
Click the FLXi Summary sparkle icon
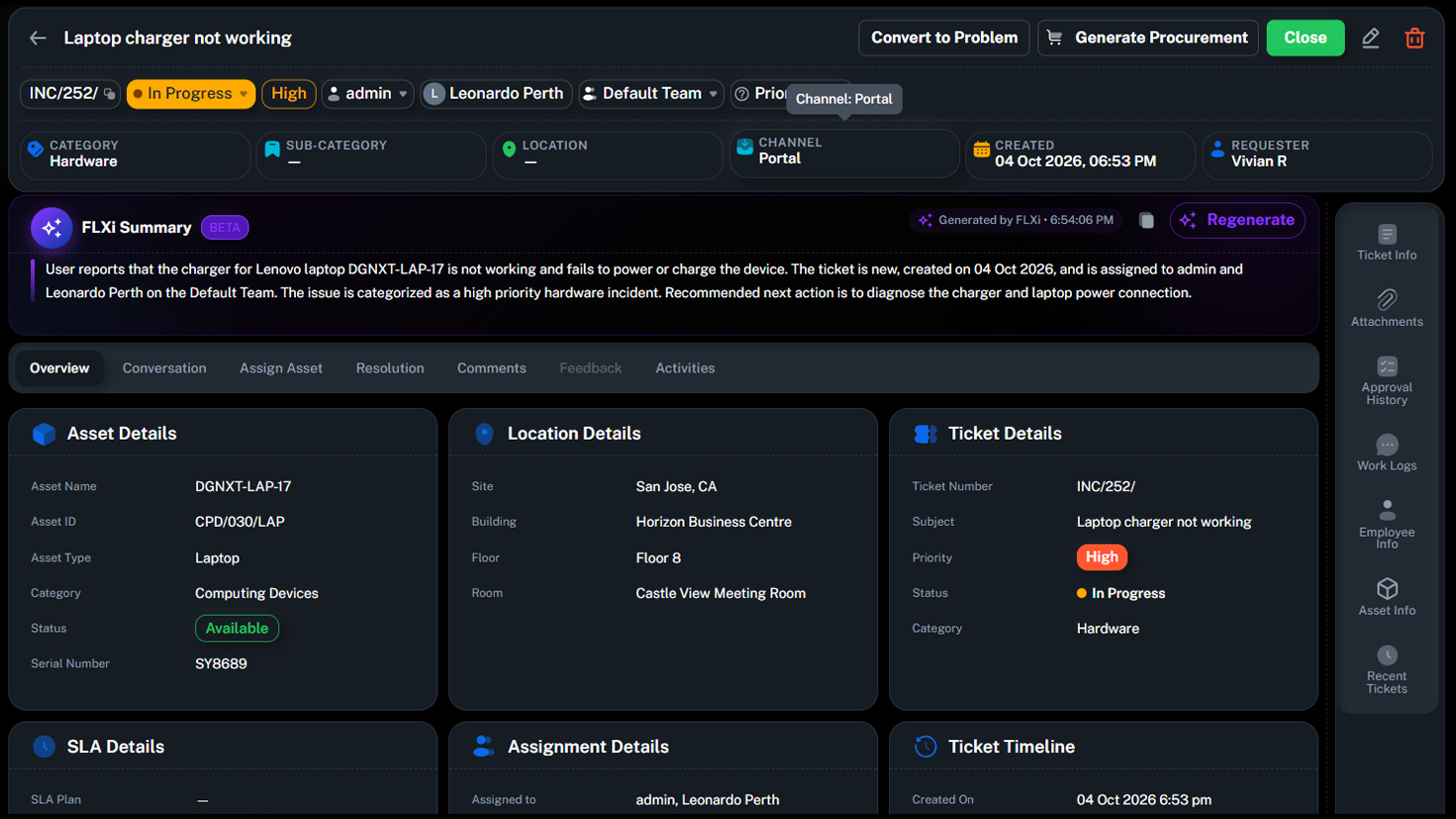[x=51, y=228]
